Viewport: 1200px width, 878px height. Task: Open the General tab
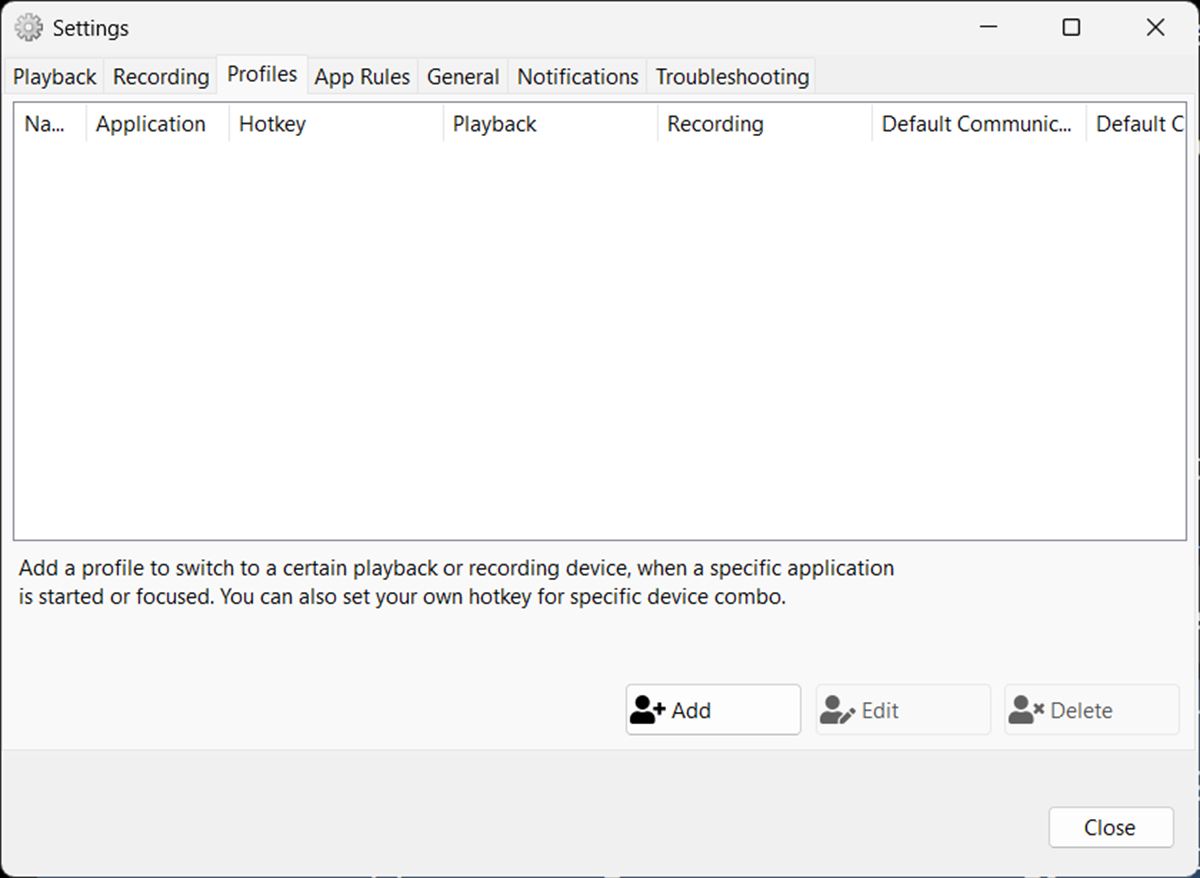(x=463, y=77)
